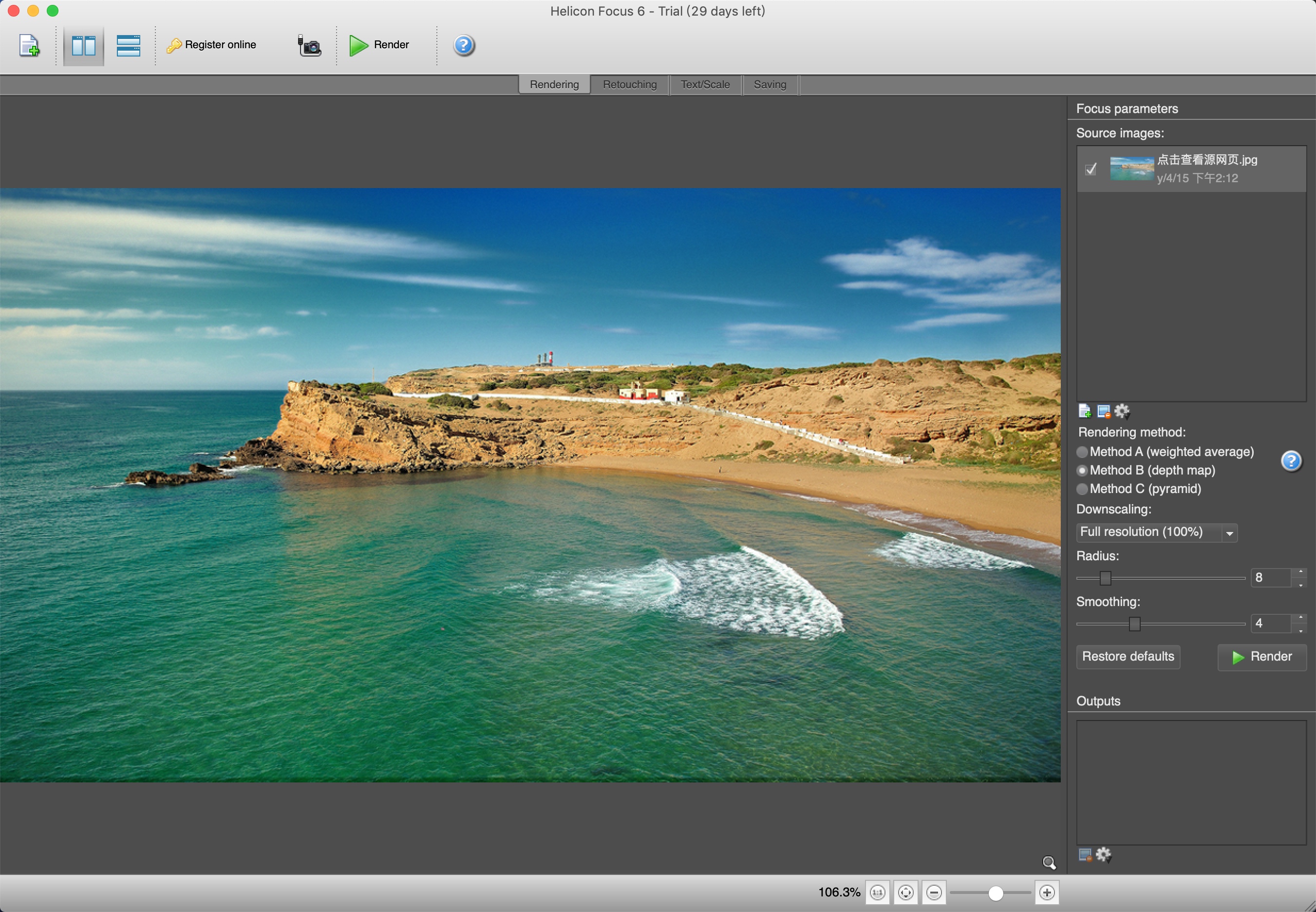Viewport: 1316px width, 912px height.
Task: Fit the image to the window
Action: 905,892
